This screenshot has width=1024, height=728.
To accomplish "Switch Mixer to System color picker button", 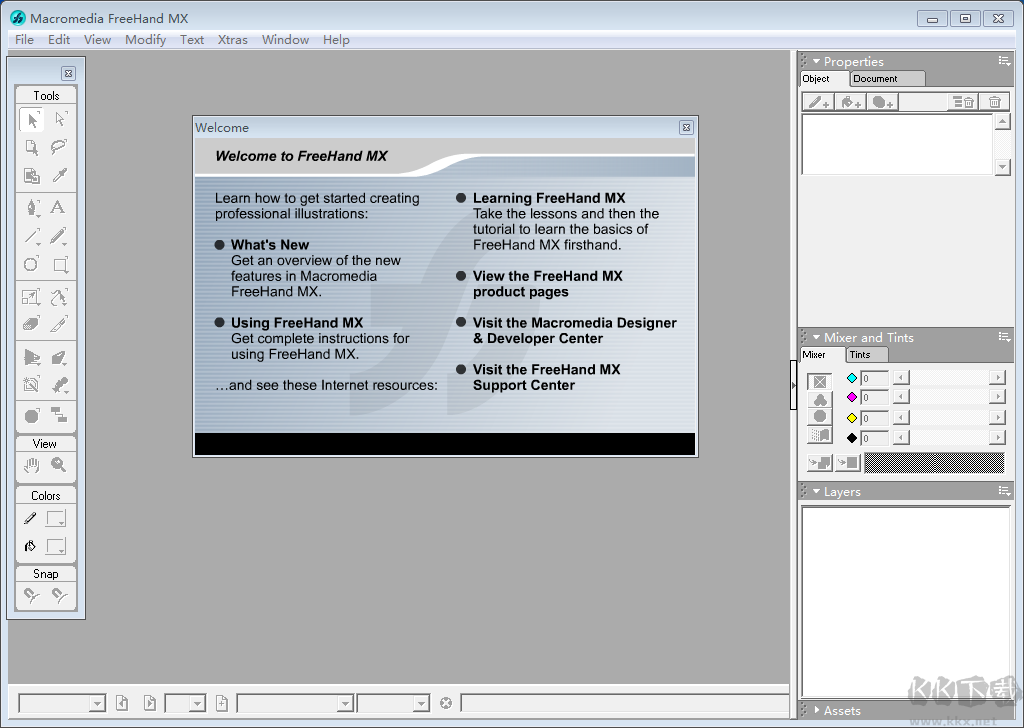I will click(820, 434).
